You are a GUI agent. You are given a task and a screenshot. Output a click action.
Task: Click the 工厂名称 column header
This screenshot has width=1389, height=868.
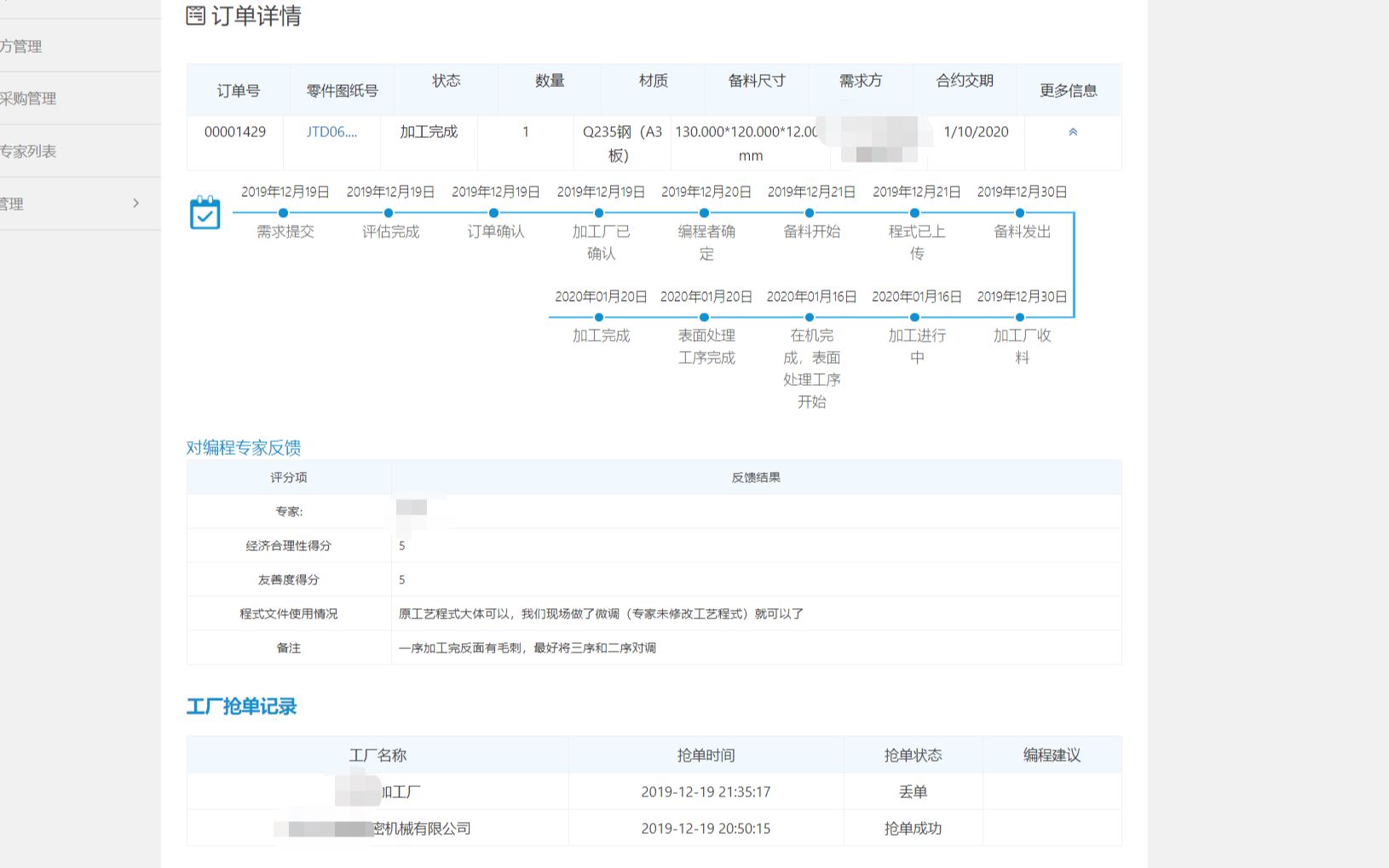click(378, 755)
